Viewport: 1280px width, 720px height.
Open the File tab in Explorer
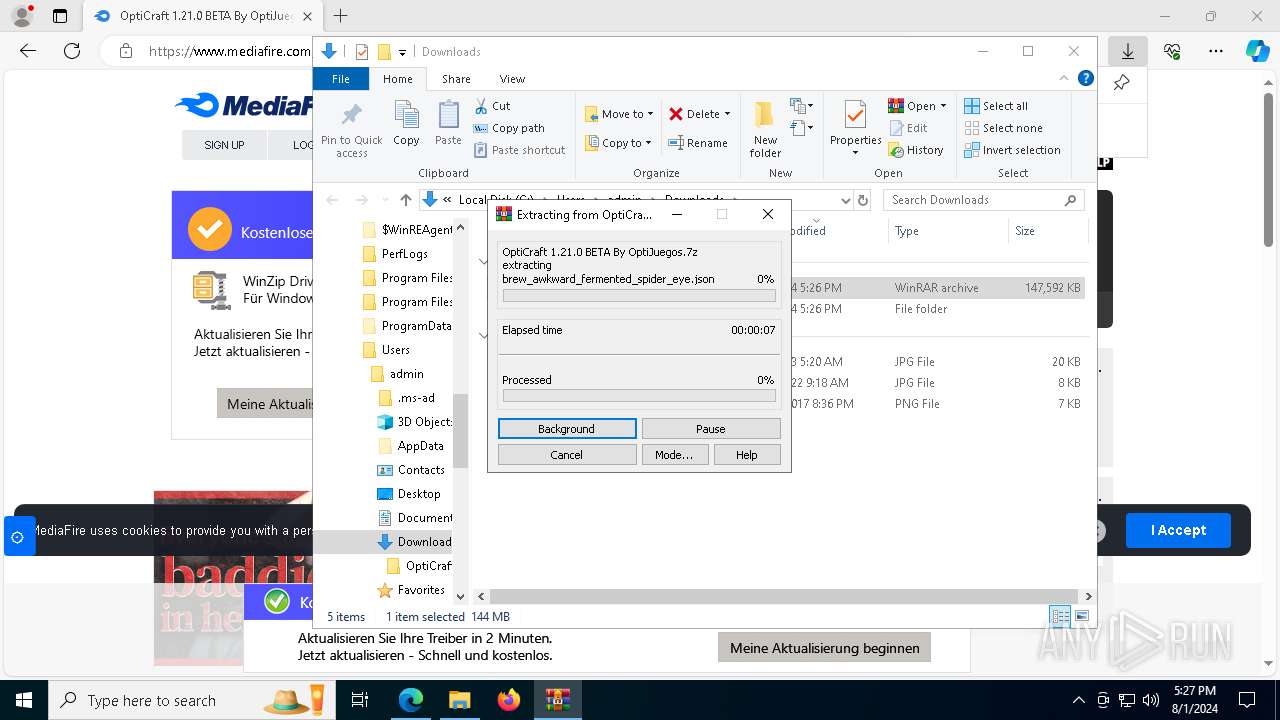pyautogui.click(x=341, y=79)
